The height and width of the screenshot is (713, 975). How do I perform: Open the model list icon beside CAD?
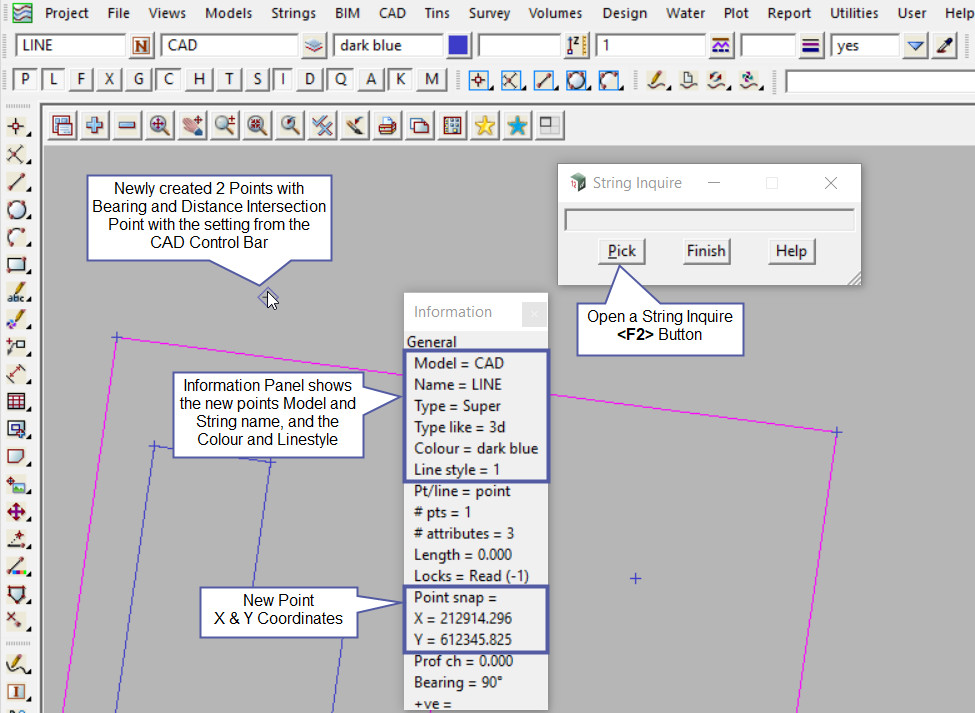click(315, 46)
